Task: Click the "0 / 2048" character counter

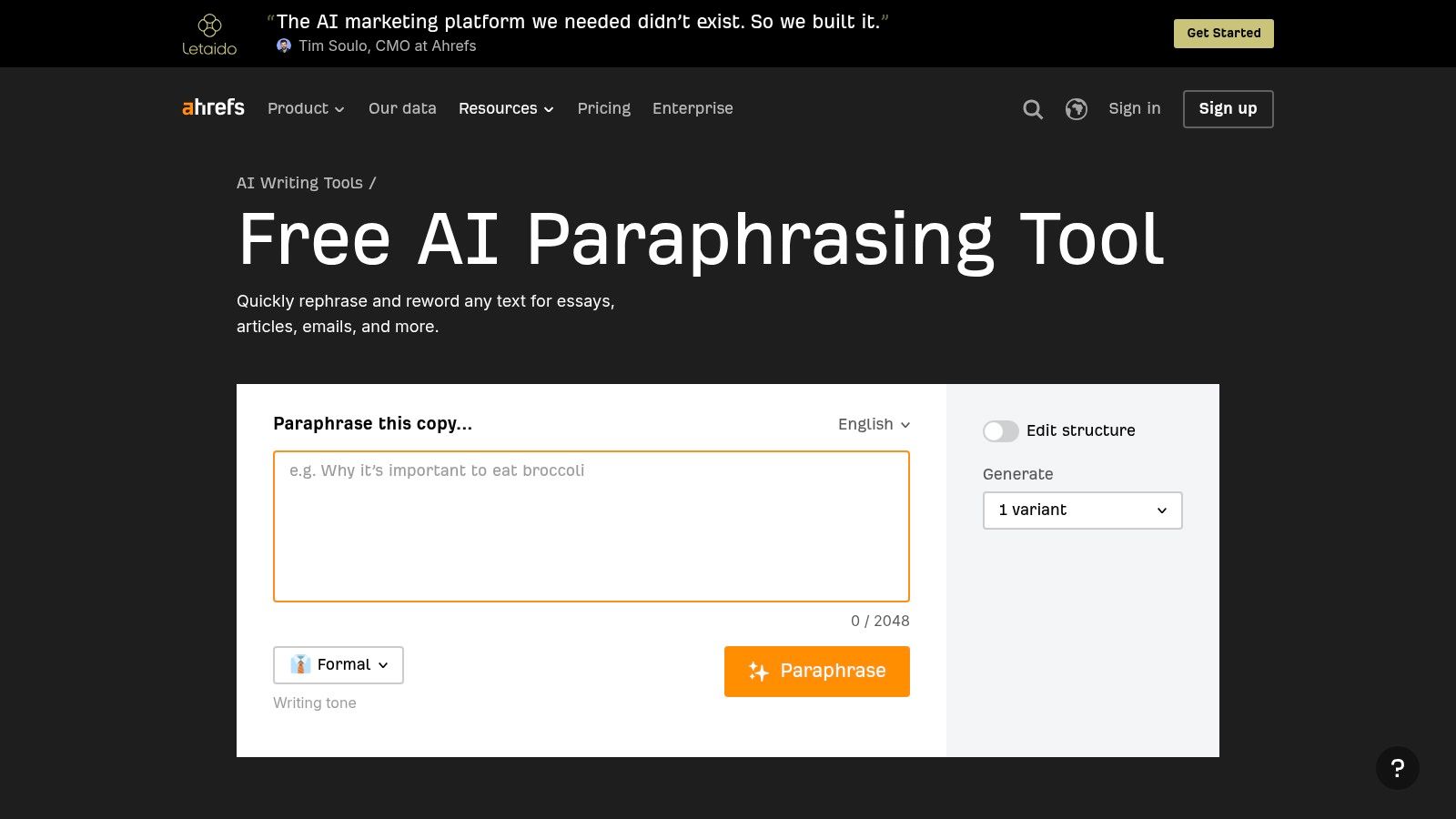Action: coord(880,621)
